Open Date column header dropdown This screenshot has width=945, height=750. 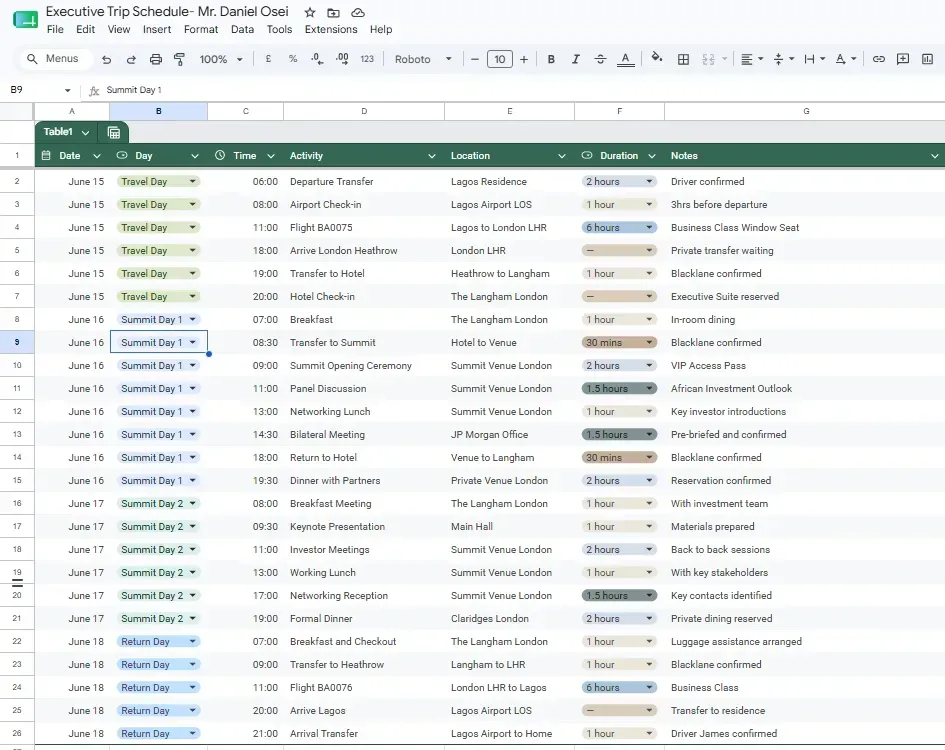coord(96,156)
